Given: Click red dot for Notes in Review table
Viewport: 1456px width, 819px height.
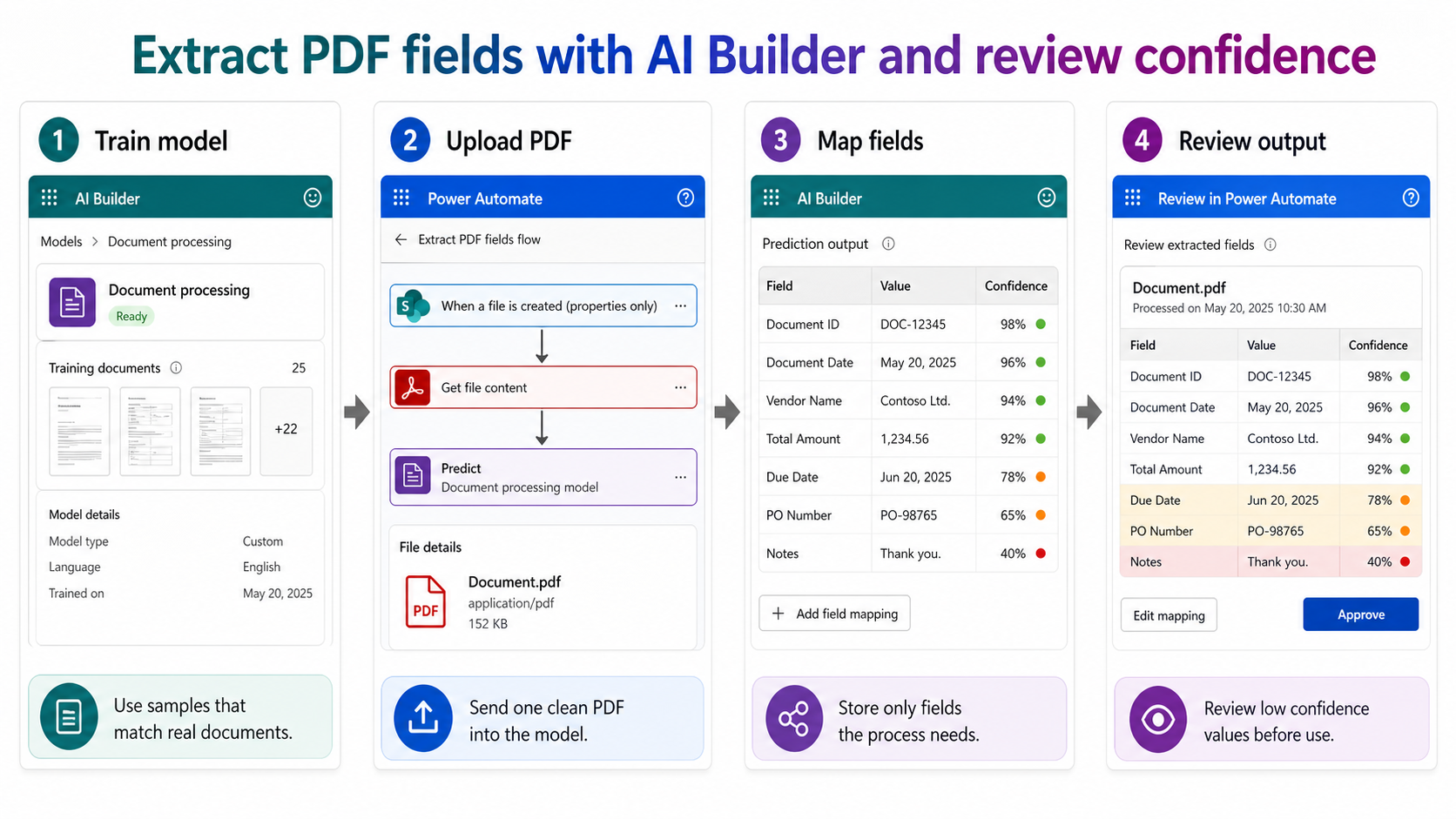Looking at the screenshot, I should pyautogui.click(x=1405, y=561).
